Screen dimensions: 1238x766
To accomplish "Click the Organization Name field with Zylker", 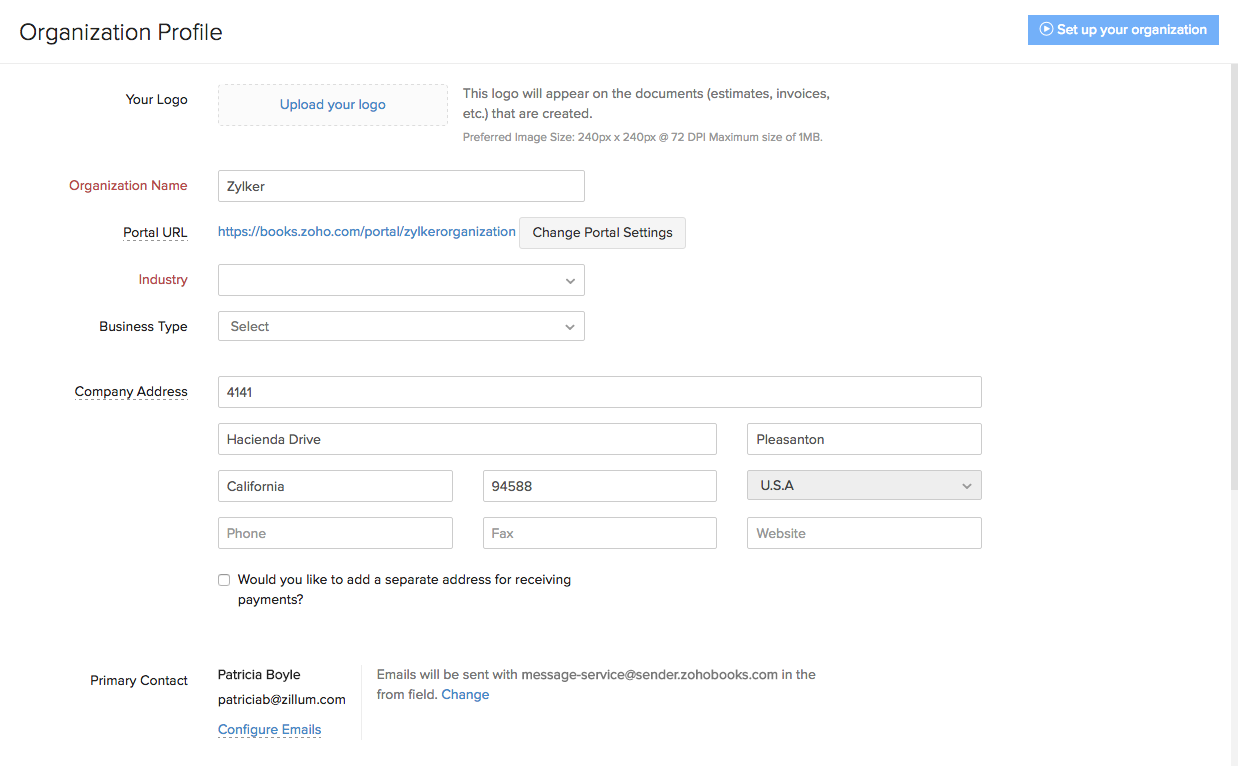I will point(400,186).
